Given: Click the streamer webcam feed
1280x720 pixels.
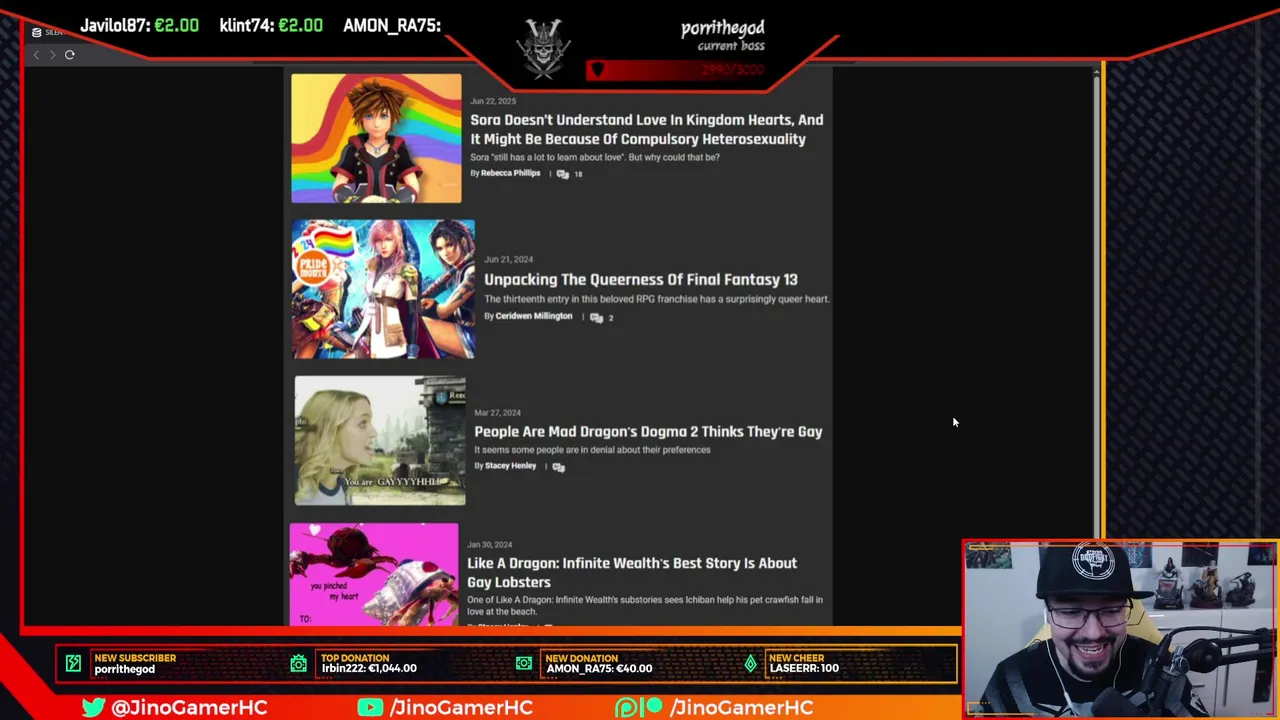Looking at the screenshot, I should (1120, 629).
